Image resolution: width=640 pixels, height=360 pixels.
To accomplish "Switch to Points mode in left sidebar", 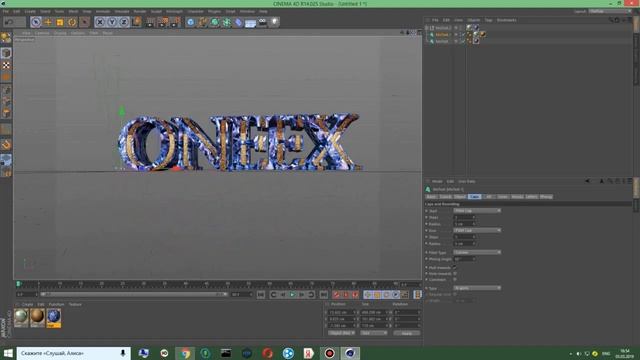I will click(6, 90).
